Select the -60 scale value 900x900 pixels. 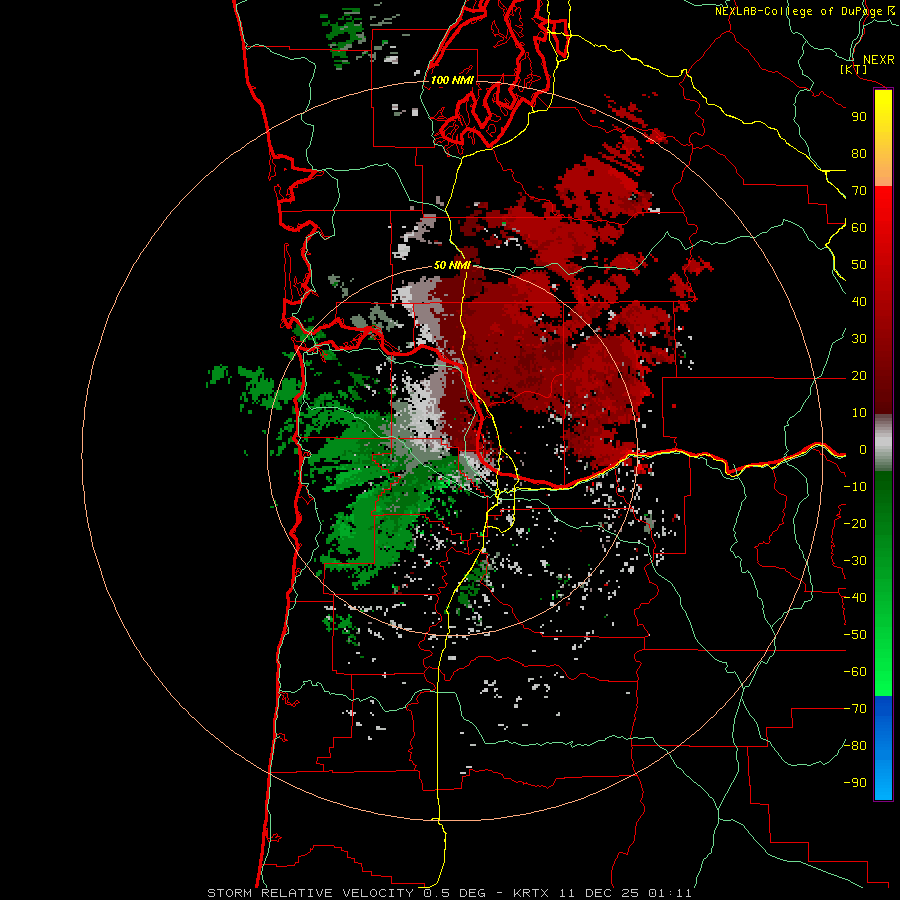[855, 672]
